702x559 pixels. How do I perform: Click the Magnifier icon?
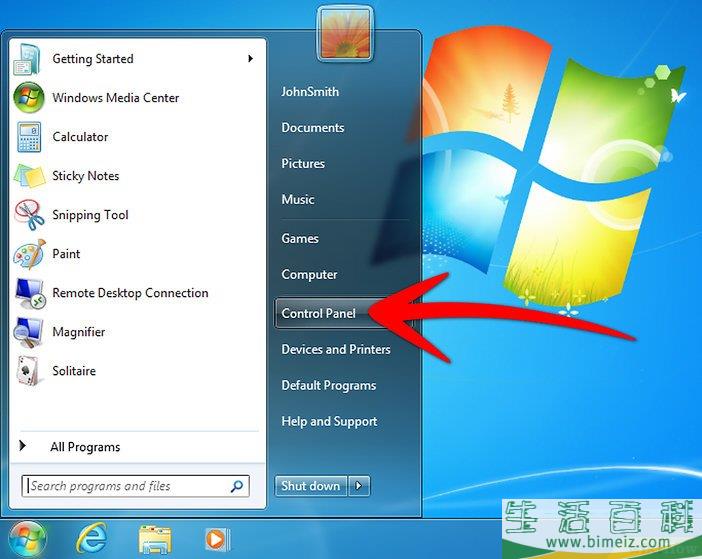(x=29, y=332)
